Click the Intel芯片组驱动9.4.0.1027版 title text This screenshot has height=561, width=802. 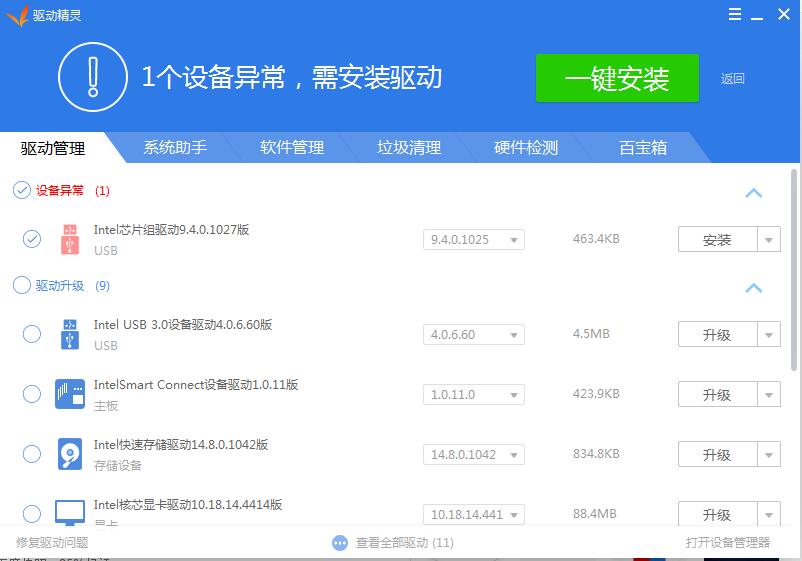(171, 230)
